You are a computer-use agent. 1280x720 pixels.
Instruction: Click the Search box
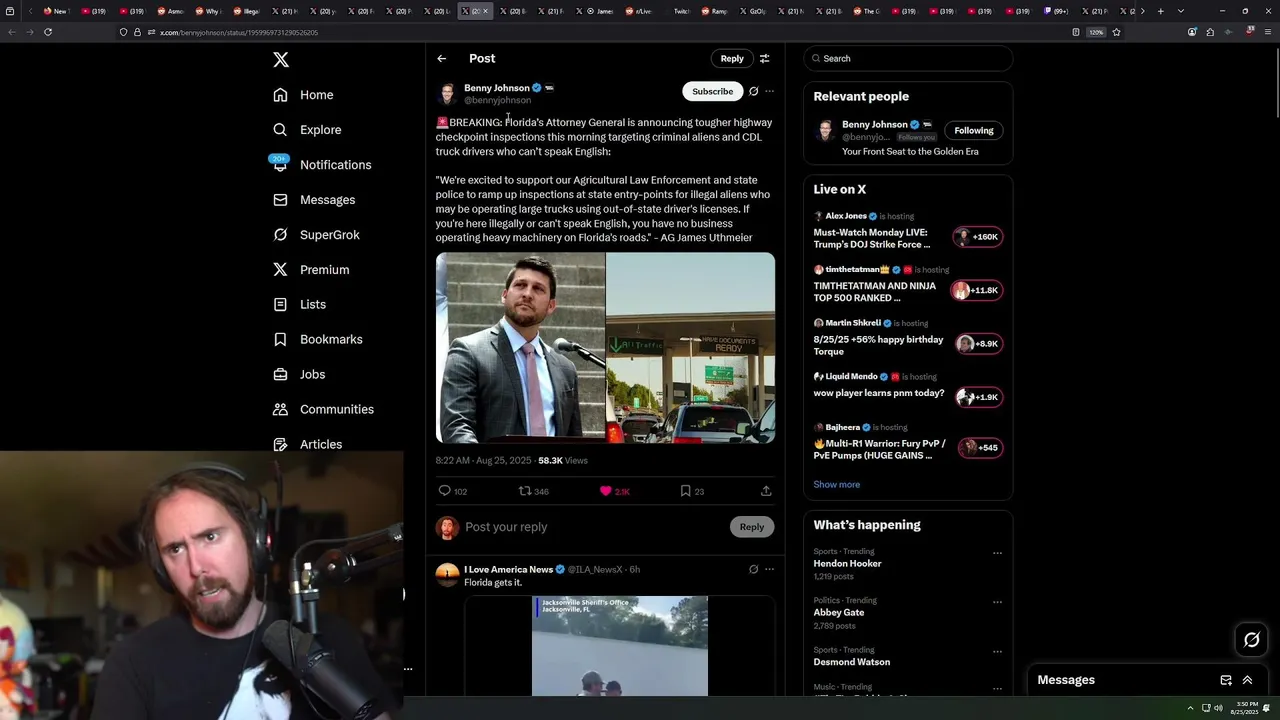(x=908, y=58)
